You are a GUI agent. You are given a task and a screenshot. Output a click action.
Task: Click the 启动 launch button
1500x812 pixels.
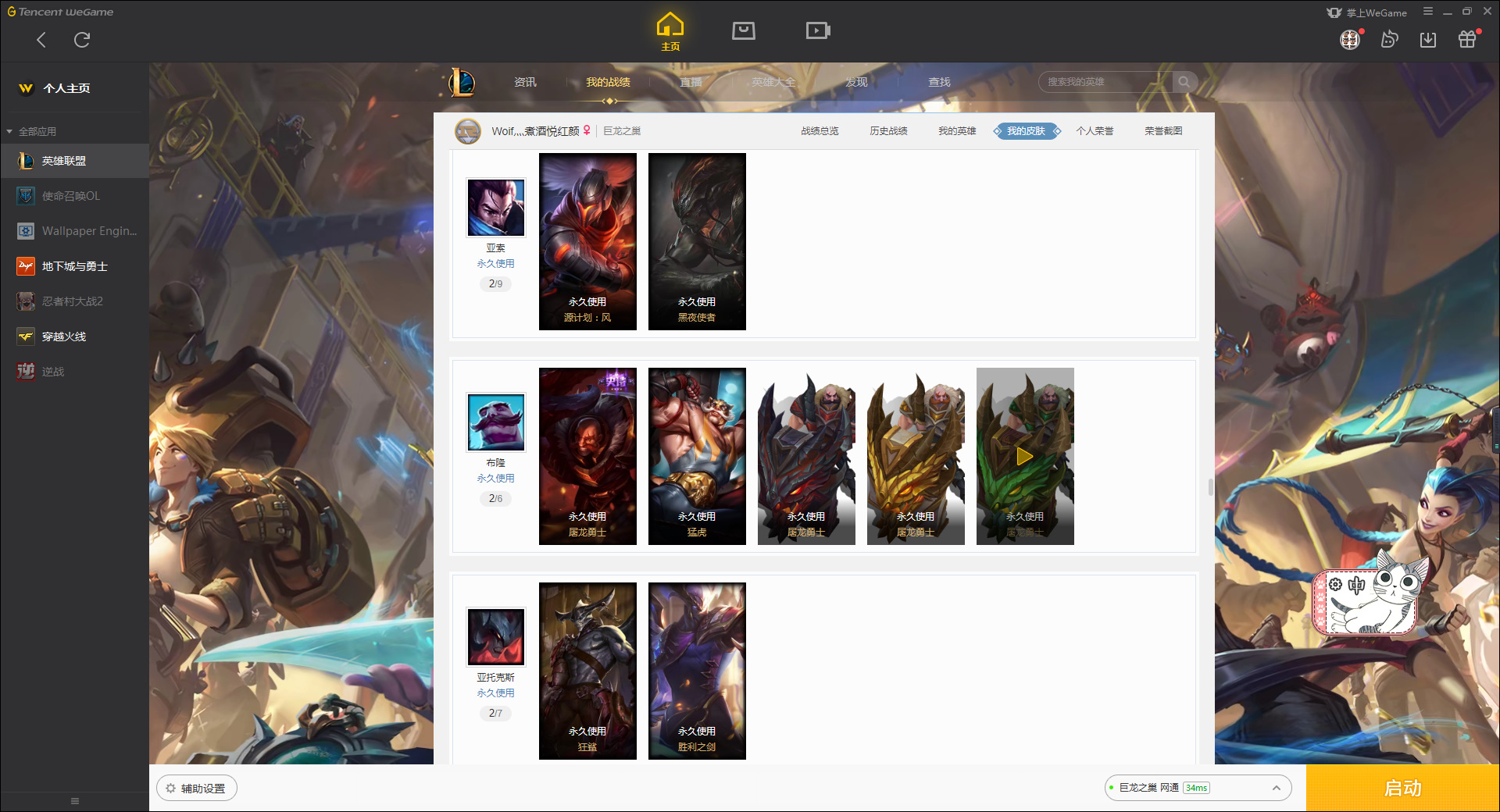(x=1402, y=789)
